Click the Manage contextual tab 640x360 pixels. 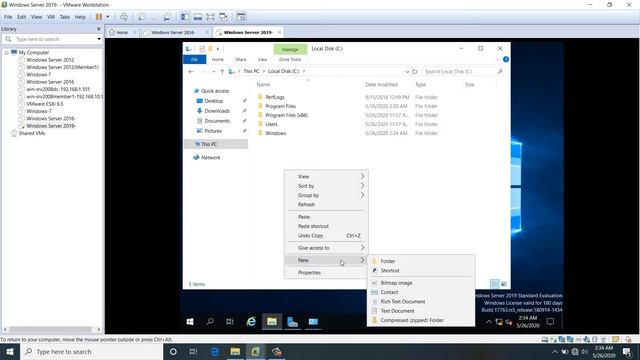coord(290,49)
